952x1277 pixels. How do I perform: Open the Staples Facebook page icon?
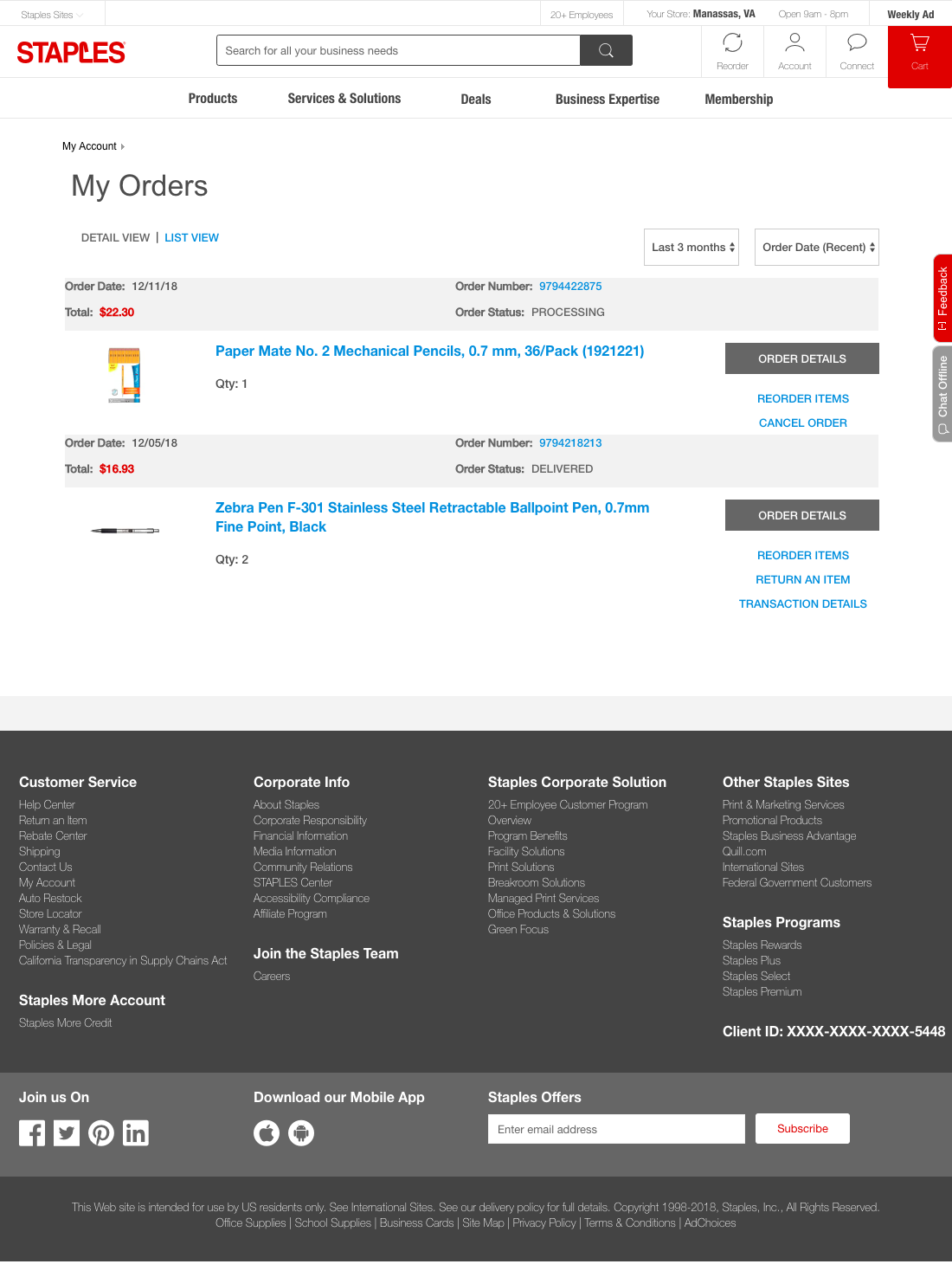pos(31,1132)
